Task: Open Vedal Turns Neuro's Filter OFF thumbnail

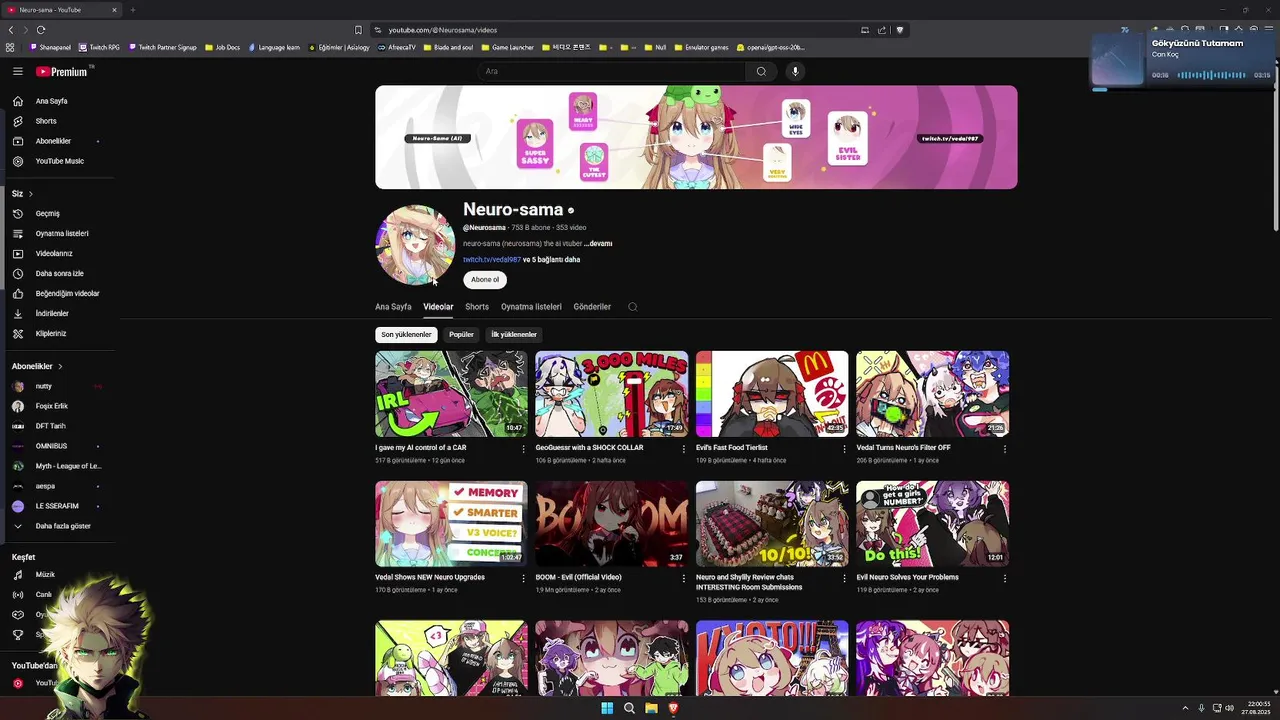Action: click(932, 393)
